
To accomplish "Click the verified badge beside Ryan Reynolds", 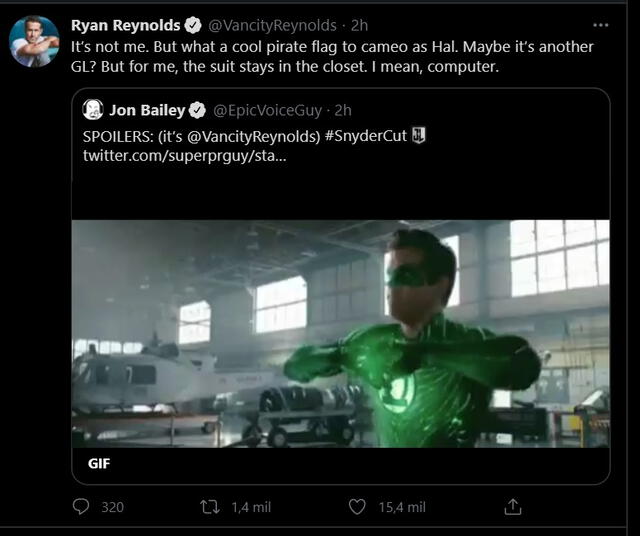I will [x=194, y=25].
